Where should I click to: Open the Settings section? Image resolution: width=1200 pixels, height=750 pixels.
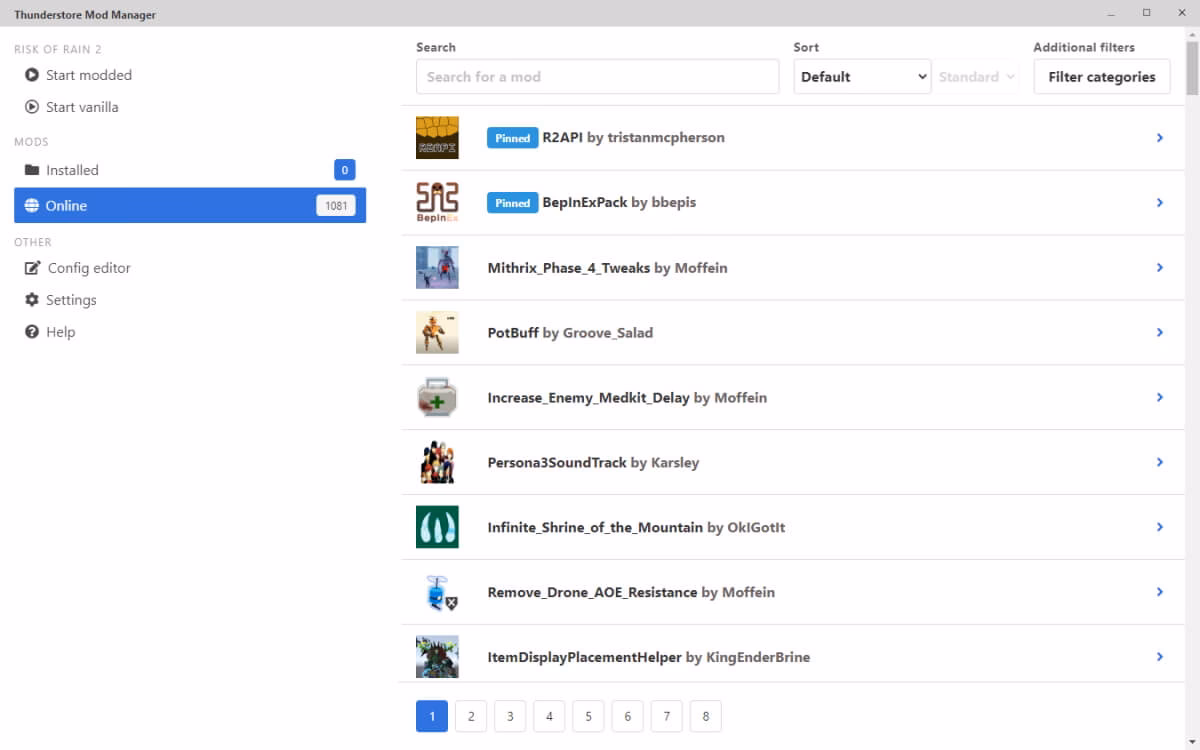[x=190, y=300]
